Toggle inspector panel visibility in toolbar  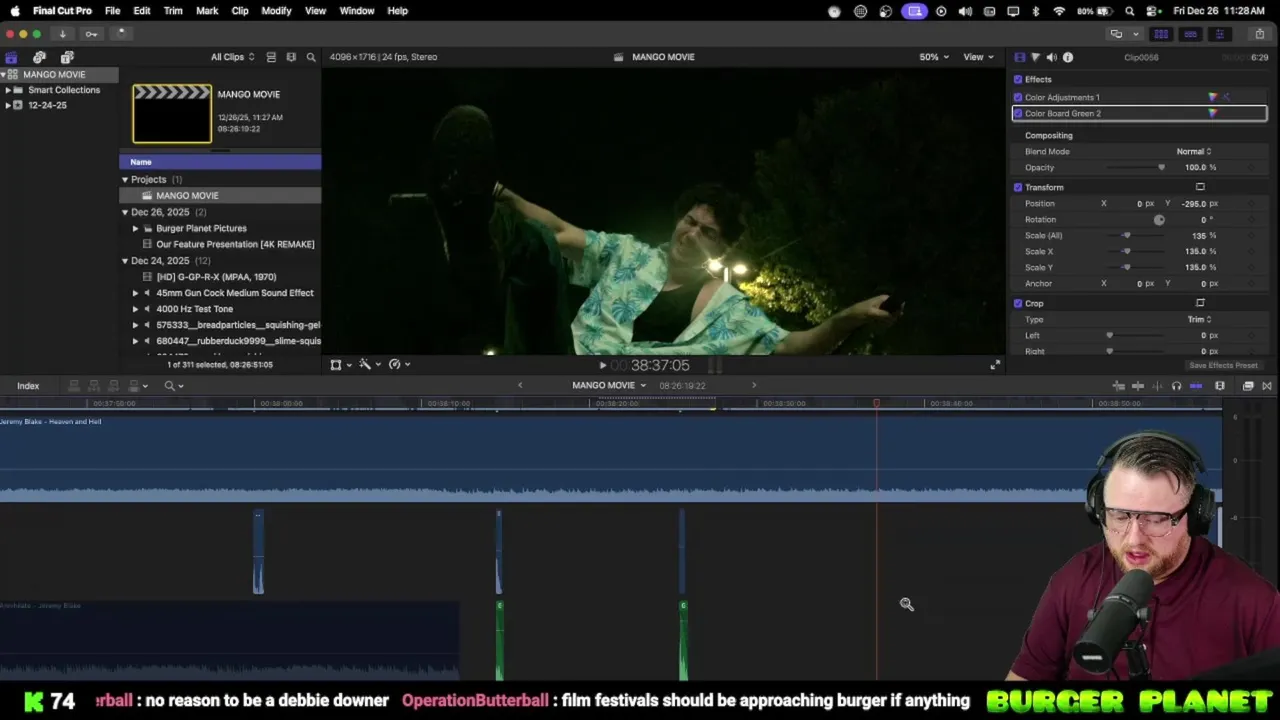[1219, 34]
